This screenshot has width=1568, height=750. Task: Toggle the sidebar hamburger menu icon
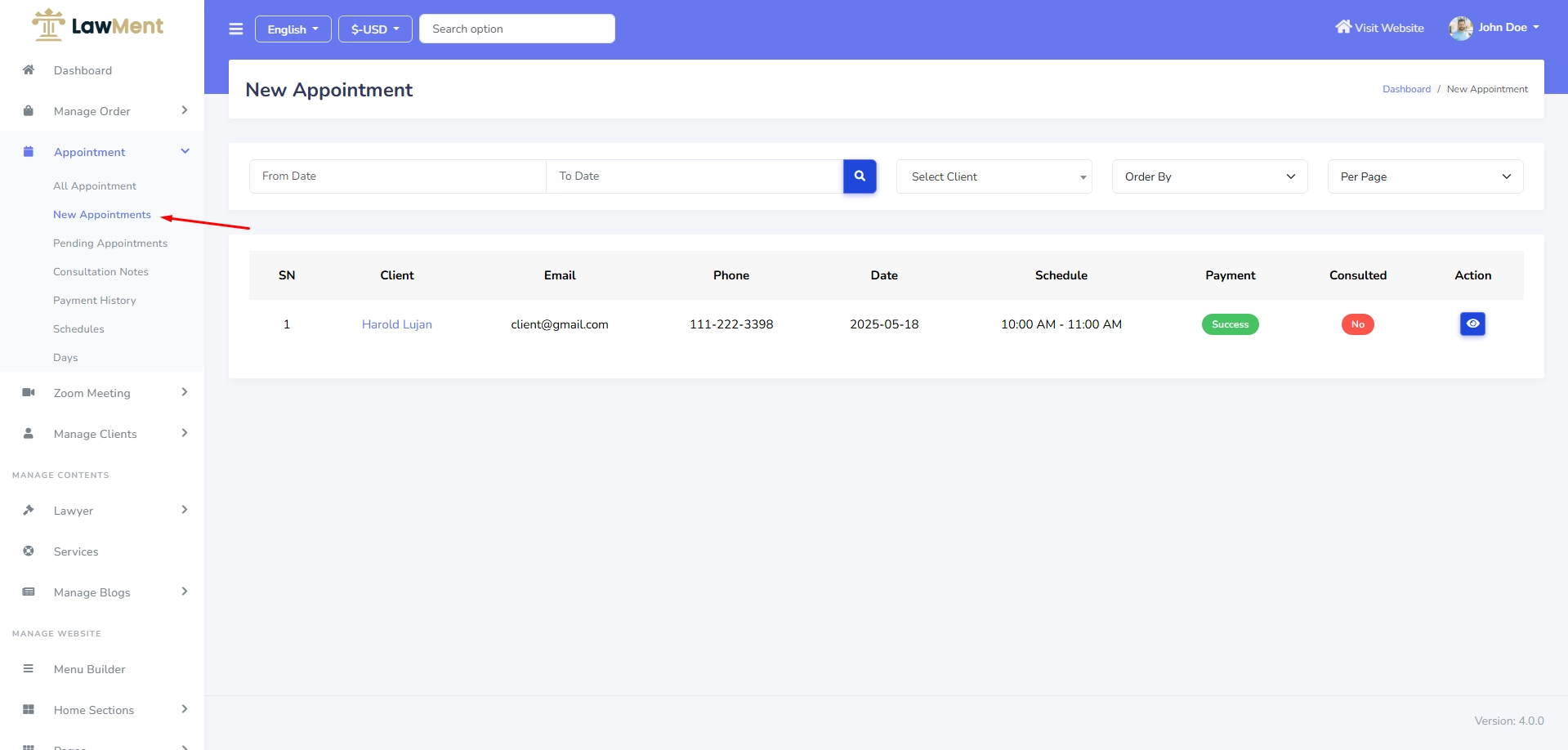click(x=236, y=29)
